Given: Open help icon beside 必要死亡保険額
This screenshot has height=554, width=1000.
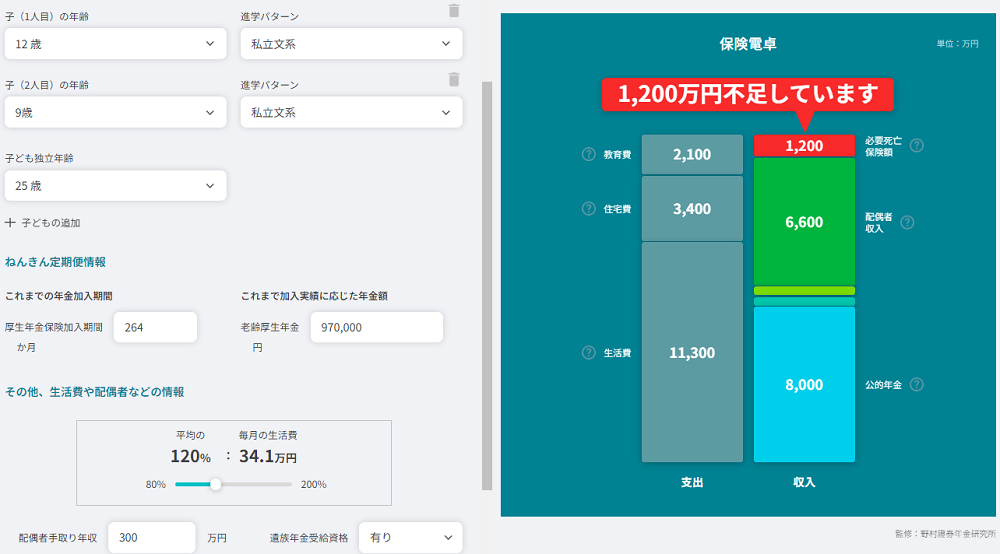Looking at the screenshot, I should point(916,146).
